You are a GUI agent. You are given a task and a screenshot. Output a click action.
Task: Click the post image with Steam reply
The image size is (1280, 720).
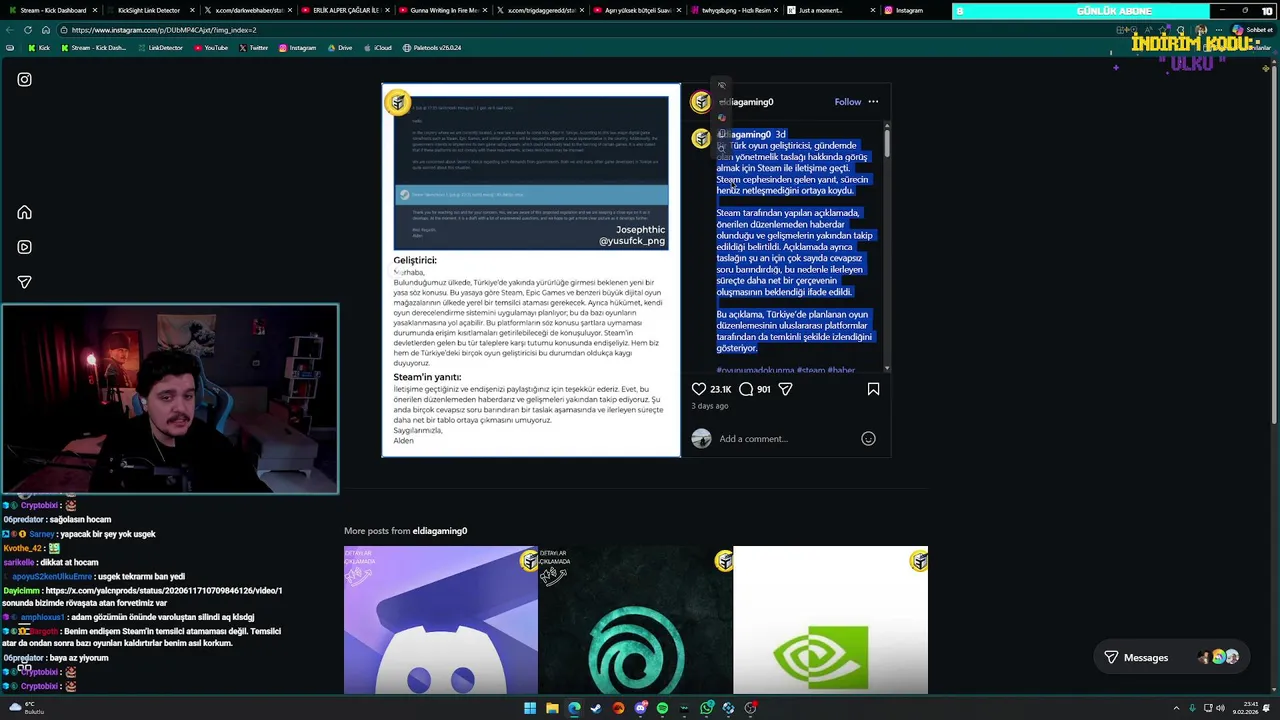coord(531,270)
